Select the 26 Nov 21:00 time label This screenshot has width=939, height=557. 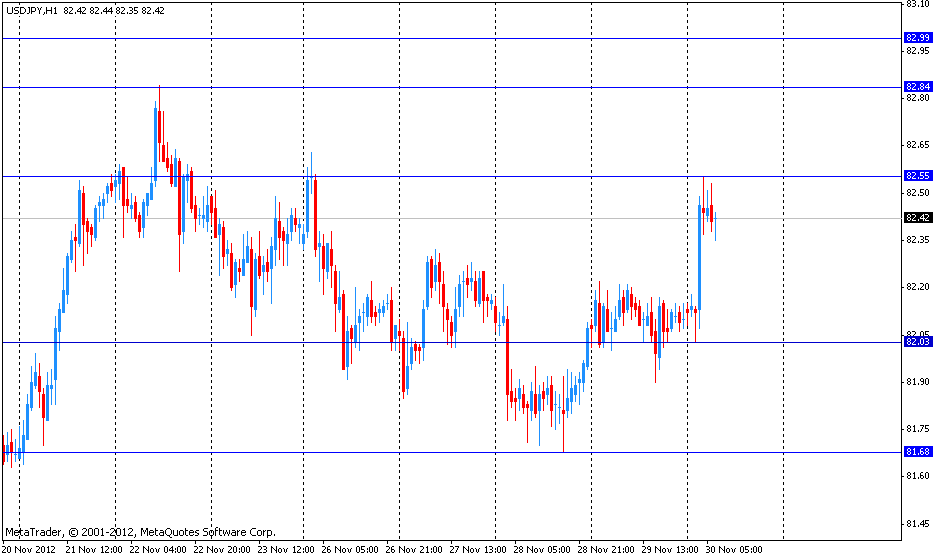click(416, 549)
